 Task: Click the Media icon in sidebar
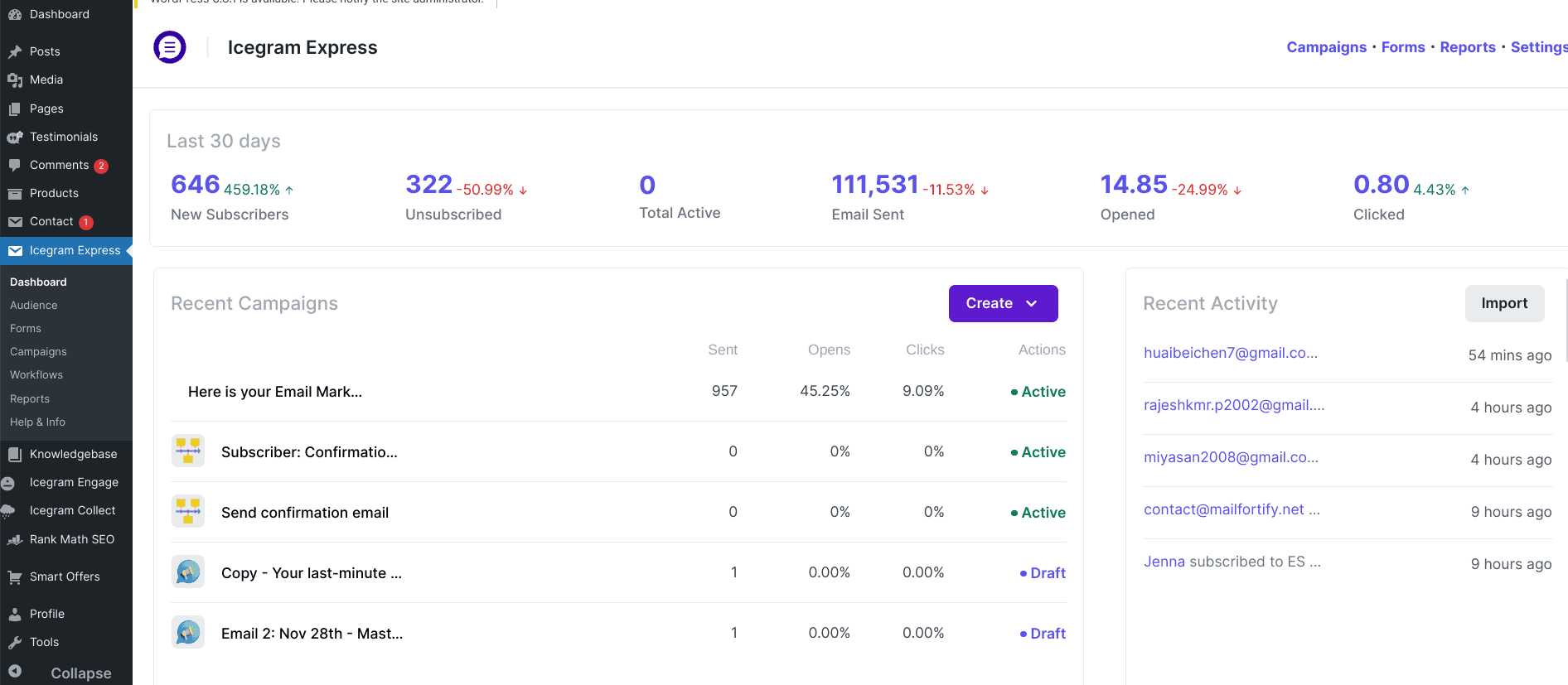coord(15,80)
